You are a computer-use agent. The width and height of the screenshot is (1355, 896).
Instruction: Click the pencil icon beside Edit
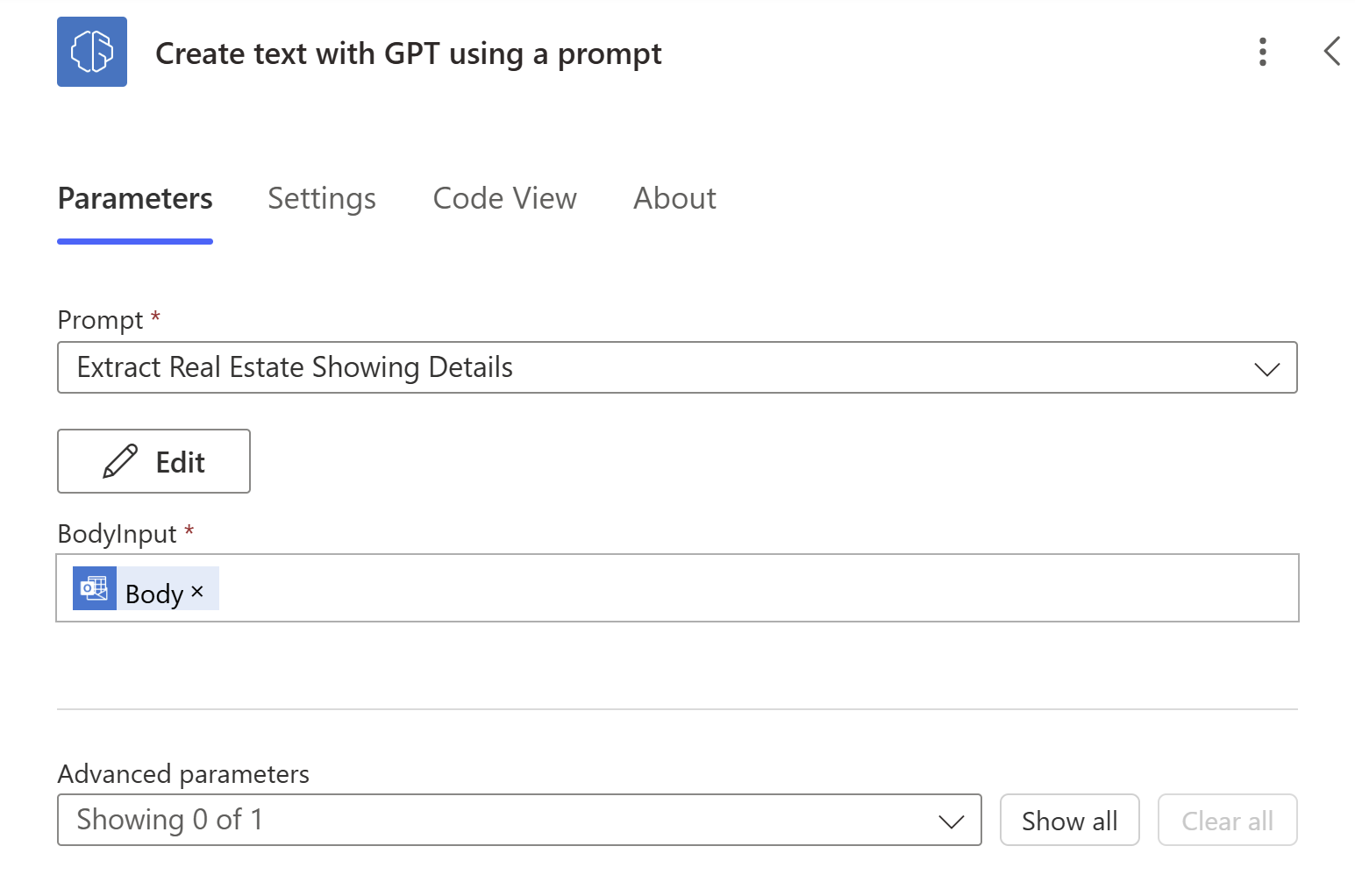tap(120, 462)
